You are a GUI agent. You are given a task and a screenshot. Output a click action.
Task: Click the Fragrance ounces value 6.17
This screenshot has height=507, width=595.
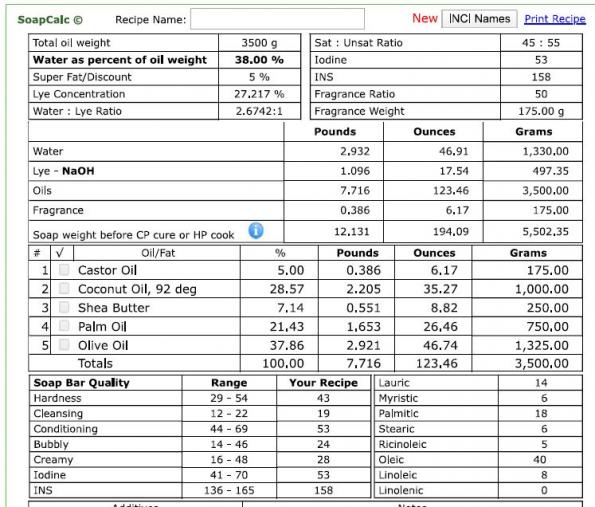(x=457, y=210)
